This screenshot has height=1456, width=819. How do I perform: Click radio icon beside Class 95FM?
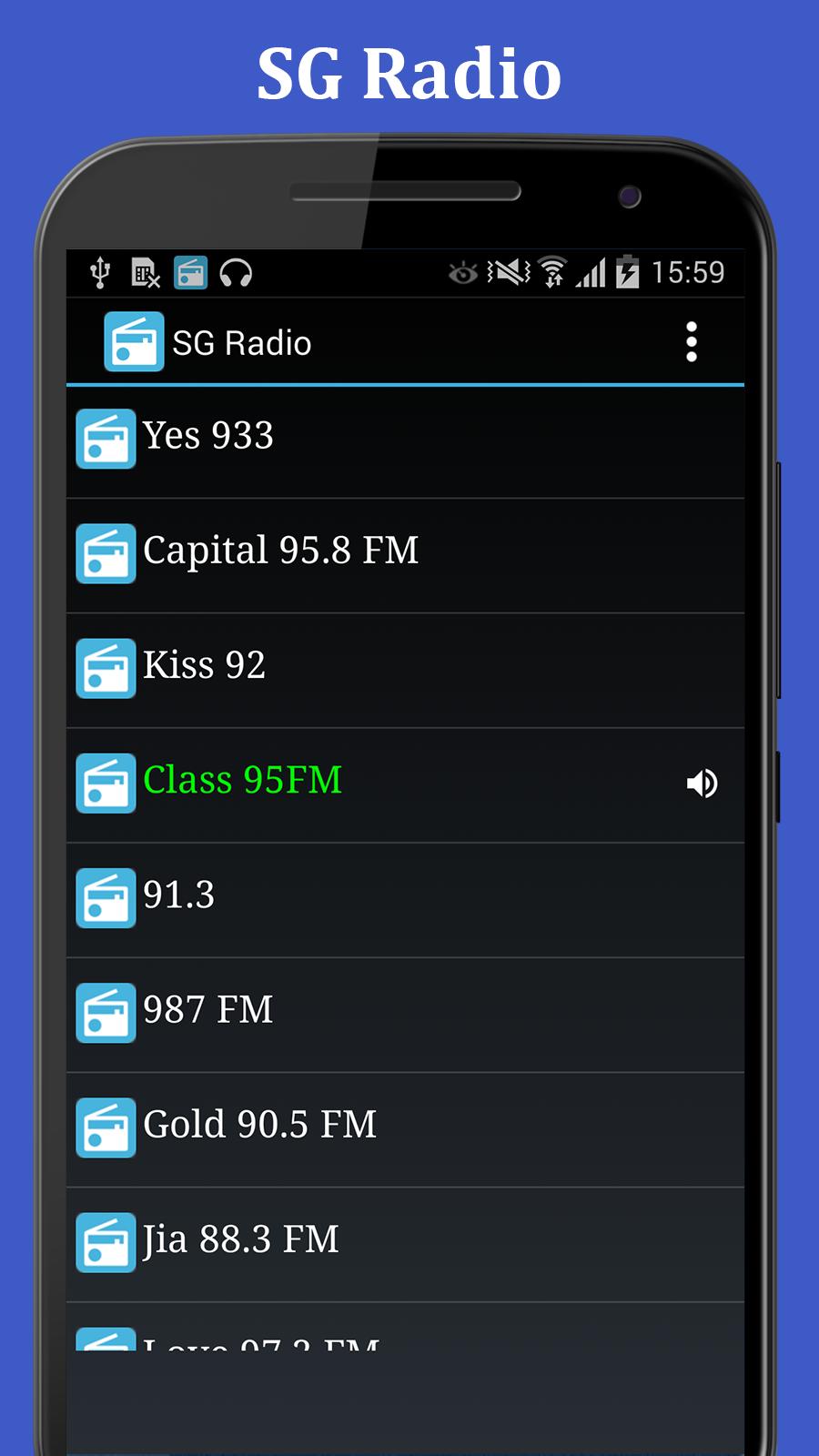point(106,784)
